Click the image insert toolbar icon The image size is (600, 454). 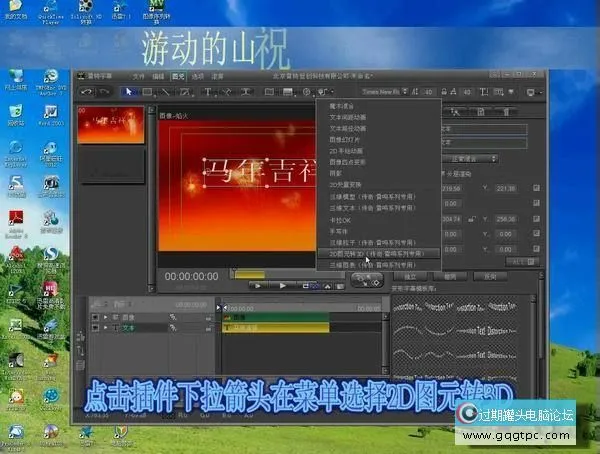tap(288, 92)
